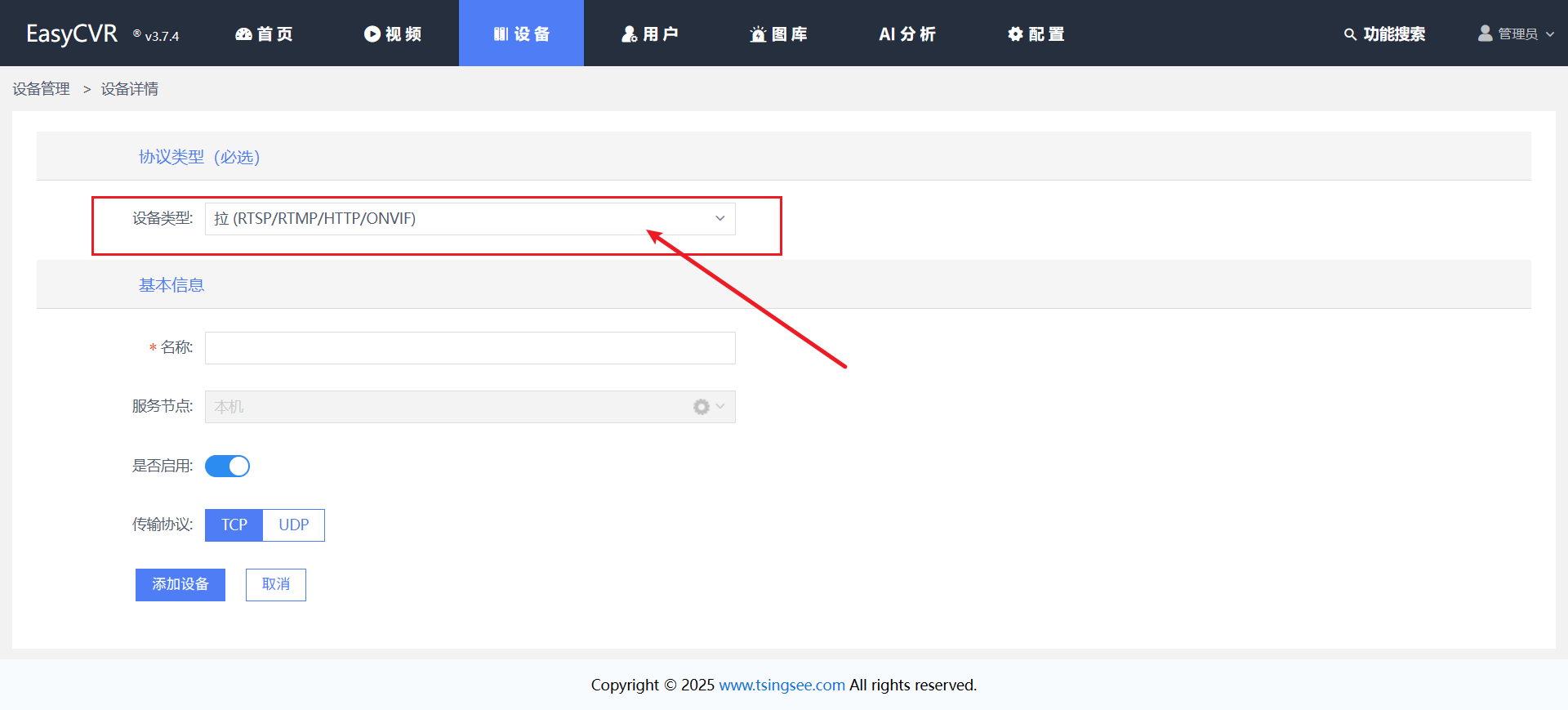1568x710 pixels.
Task: Open the 设备类型 dropdown
Action: pos(470,219)
